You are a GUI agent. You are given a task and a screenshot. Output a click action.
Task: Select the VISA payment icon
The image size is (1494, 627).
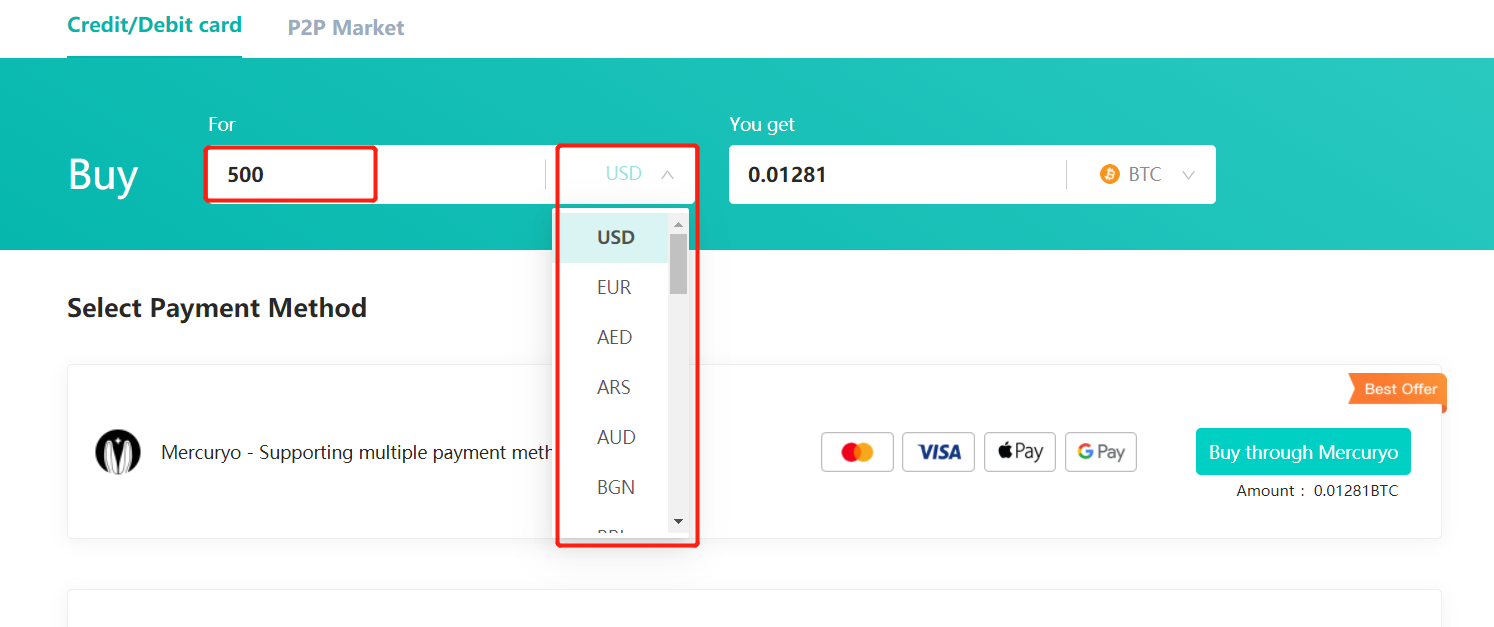pos(938,452)
